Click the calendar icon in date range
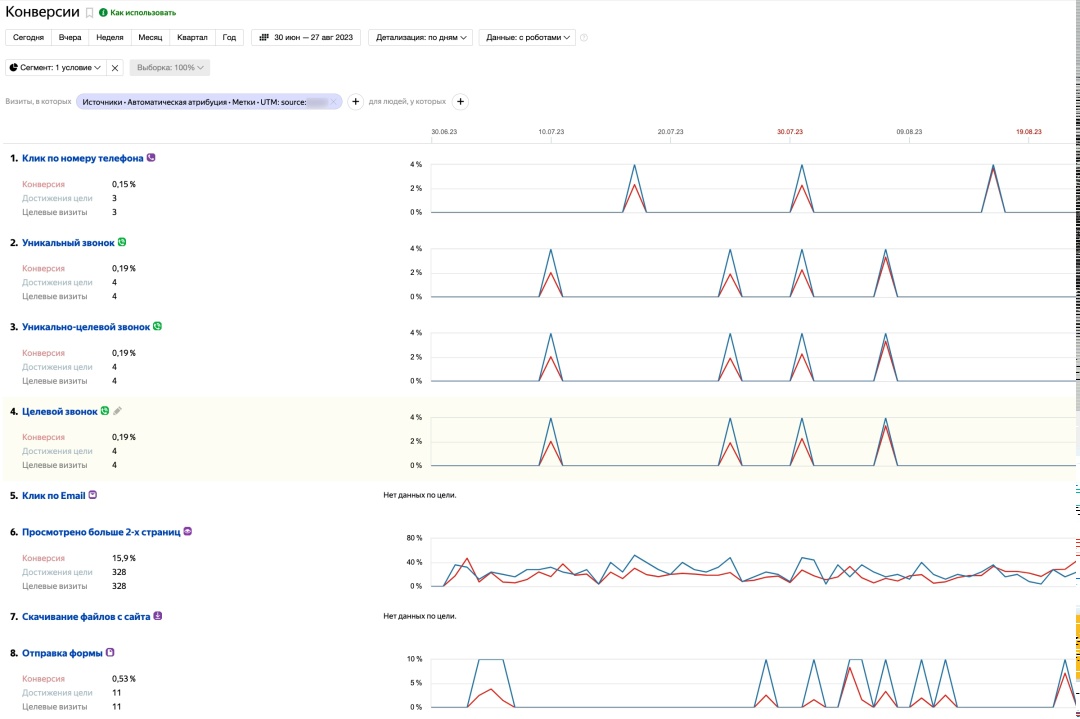The image size is (1080, 719). [x=264, y=38]
